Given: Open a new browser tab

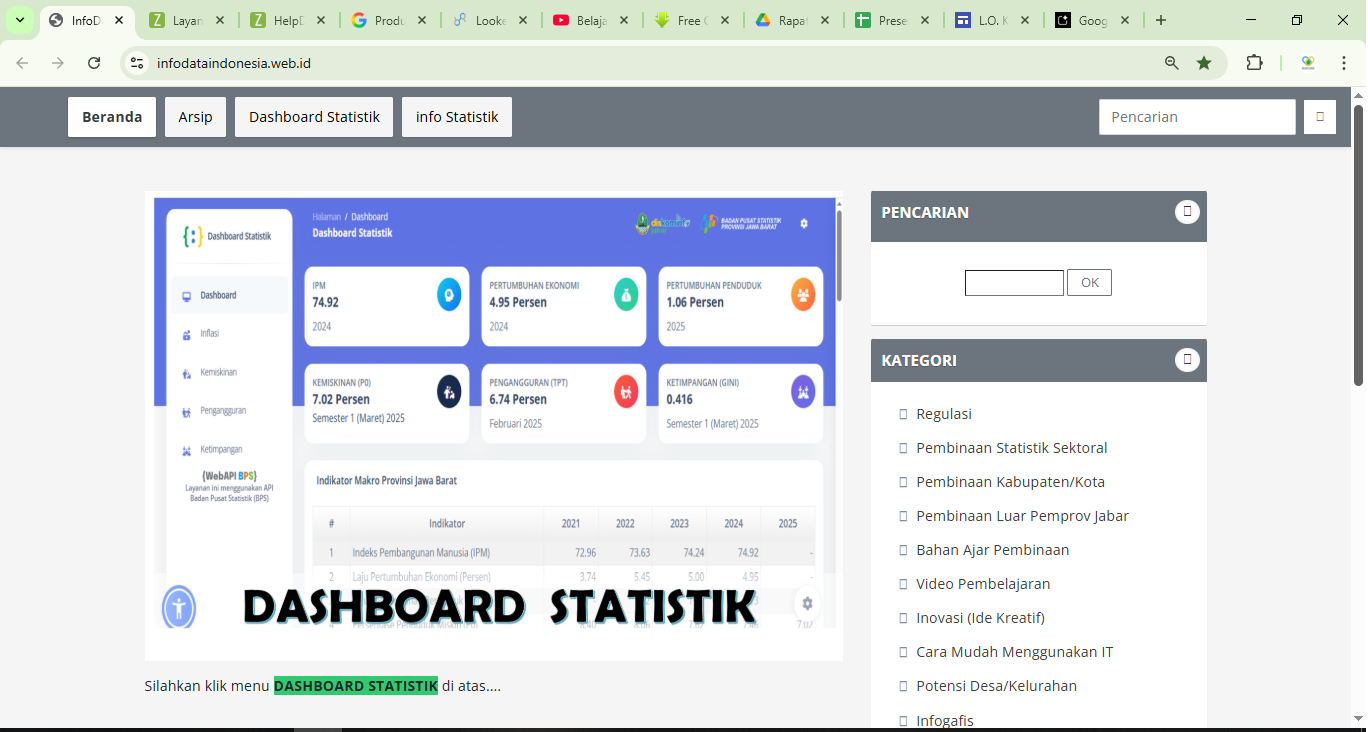Looking at the screenshot, I should (x=1160, y=20).
